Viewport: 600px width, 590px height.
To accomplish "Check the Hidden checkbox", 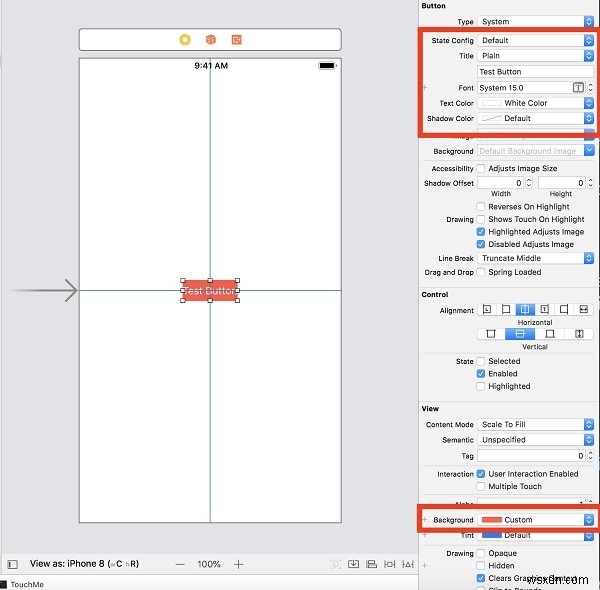I will click(x=481, y=566).
